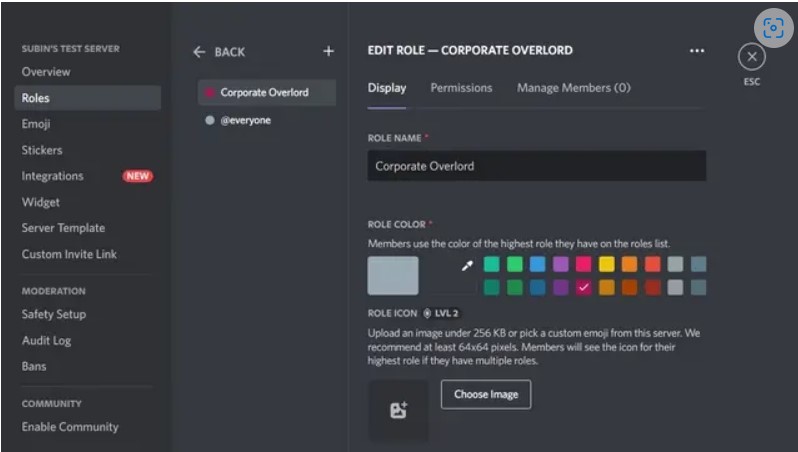Select the eyedropper custom color picker
This screenshot has width=798, height=452.
pyautogui.click(x=465, y=265)
